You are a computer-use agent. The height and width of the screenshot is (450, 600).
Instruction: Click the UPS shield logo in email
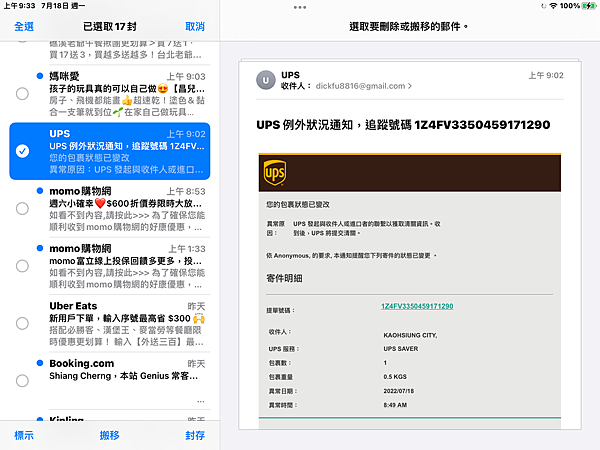[x=275, y=173]
